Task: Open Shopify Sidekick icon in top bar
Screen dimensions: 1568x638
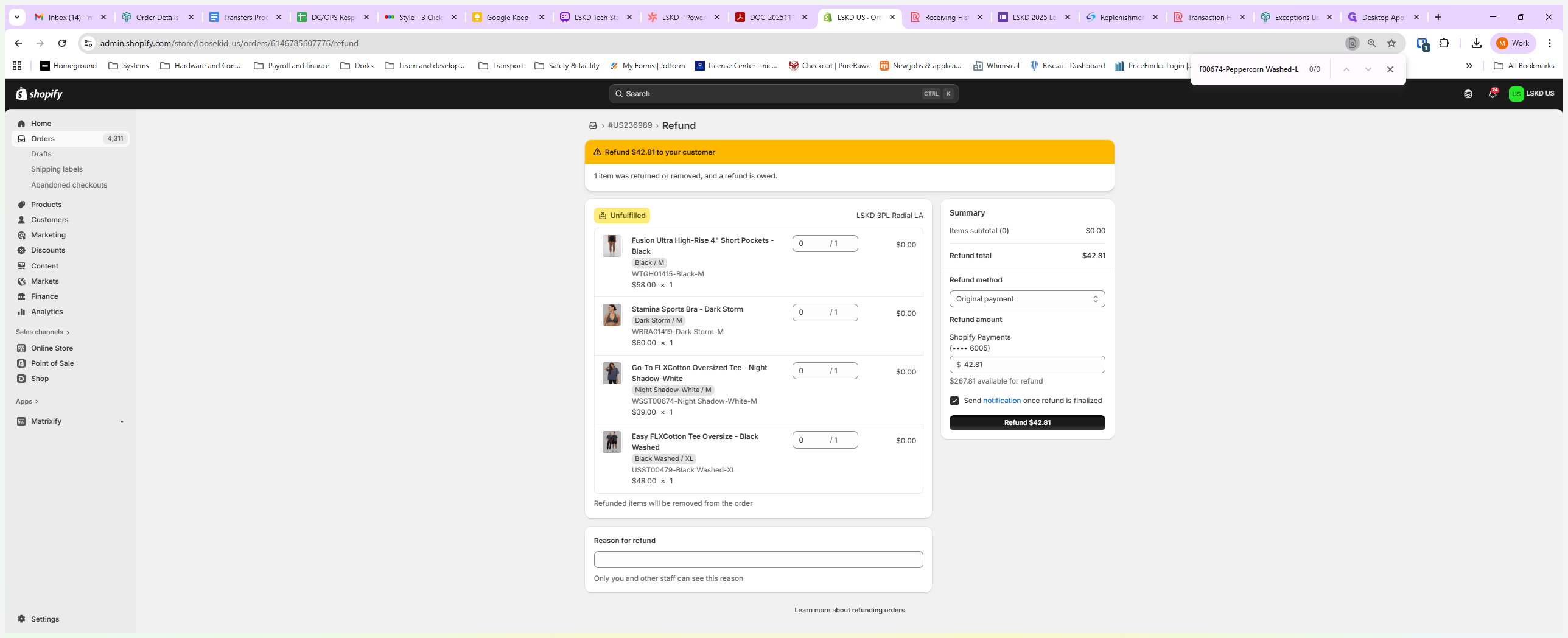Action: point(1468,94)
